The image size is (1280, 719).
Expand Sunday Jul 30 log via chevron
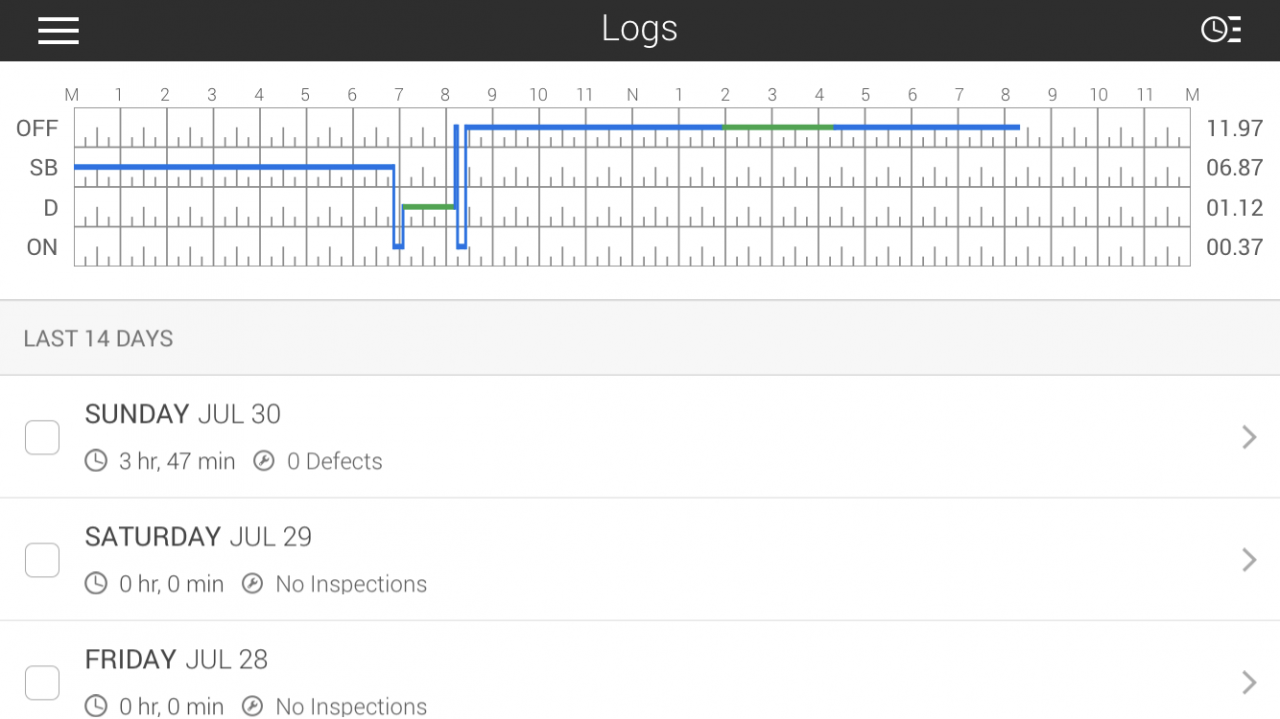[x=1249, y=437]
